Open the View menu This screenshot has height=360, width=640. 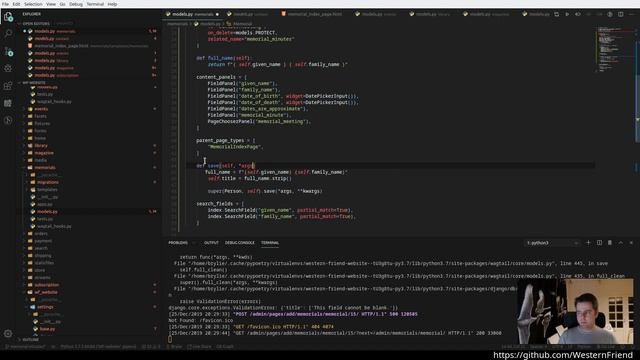coord(51,4)
